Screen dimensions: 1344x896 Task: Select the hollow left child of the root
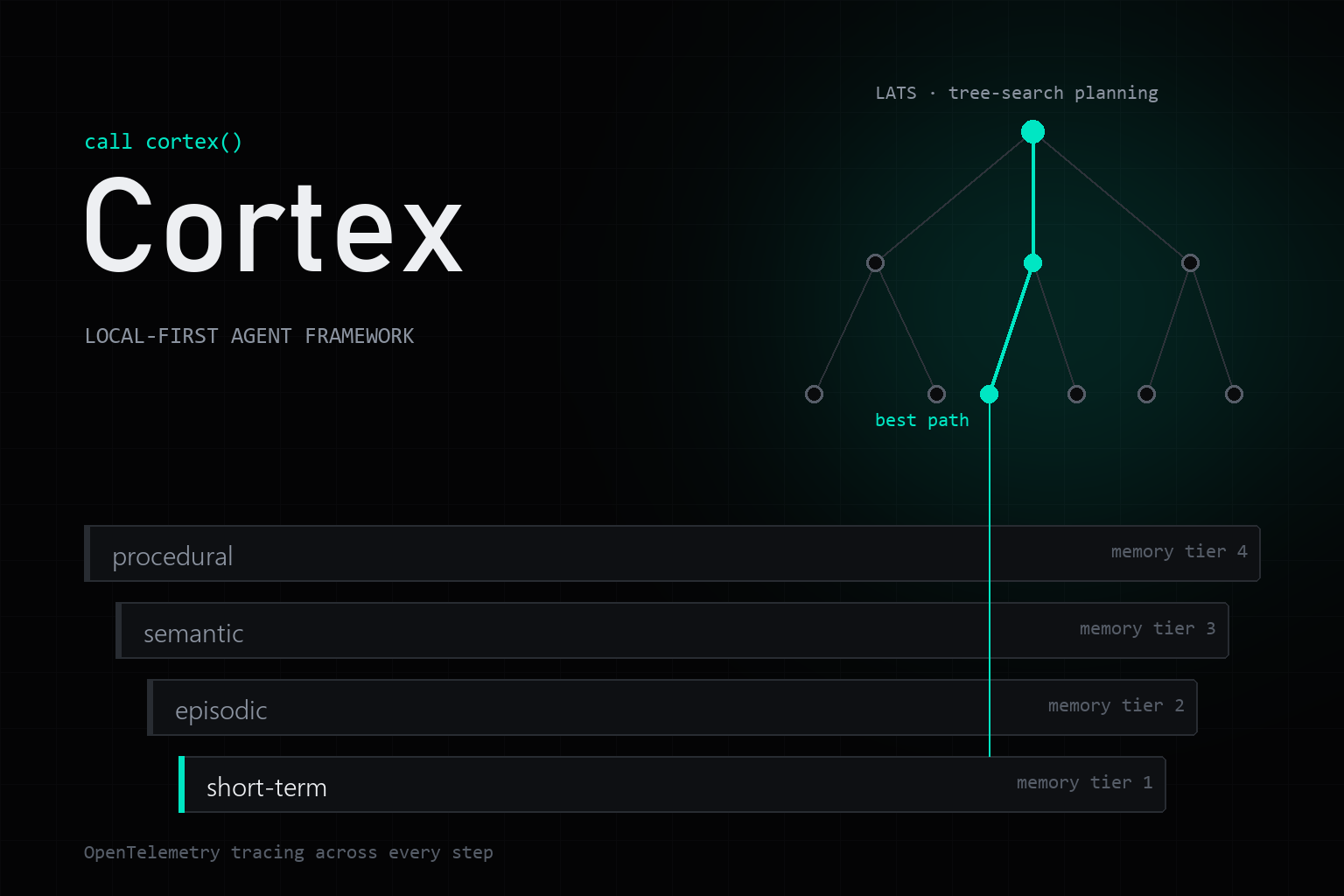[x=875, y=263]
